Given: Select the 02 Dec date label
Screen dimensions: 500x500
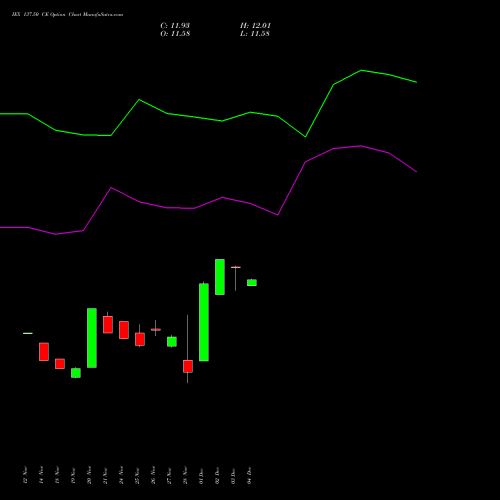Looking at the screenshot, I should pos(217,475).
